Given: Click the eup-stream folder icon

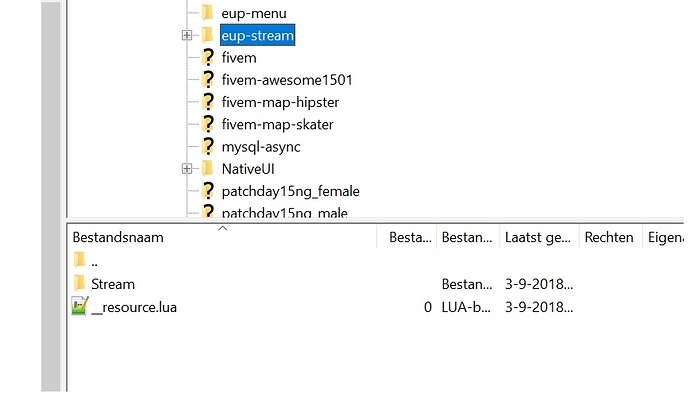Looking at the screenshot, I should (x=208, y=35).
